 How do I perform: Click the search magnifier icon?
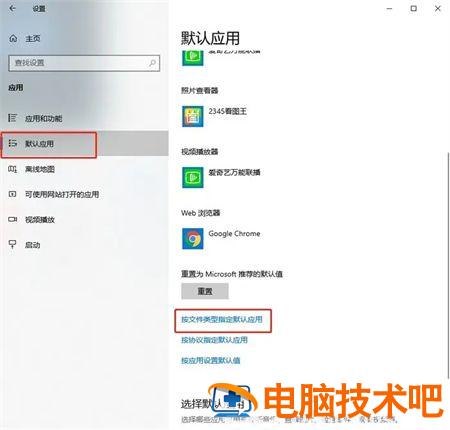click(152, 63)
